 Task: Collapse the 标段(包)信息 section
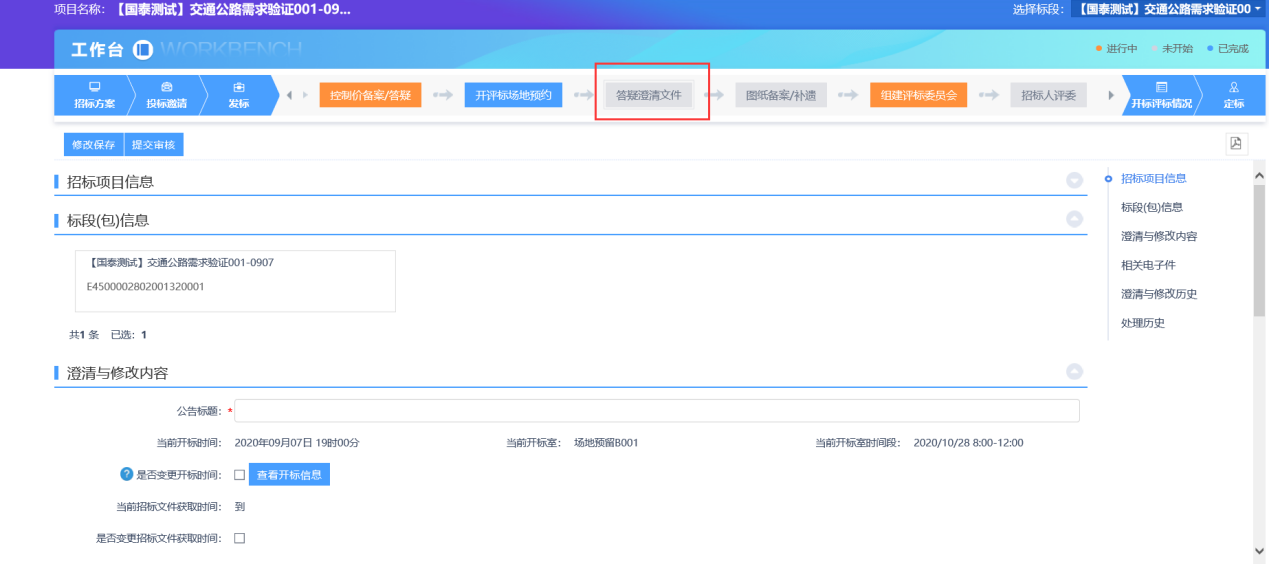(x=1075, y=219)
